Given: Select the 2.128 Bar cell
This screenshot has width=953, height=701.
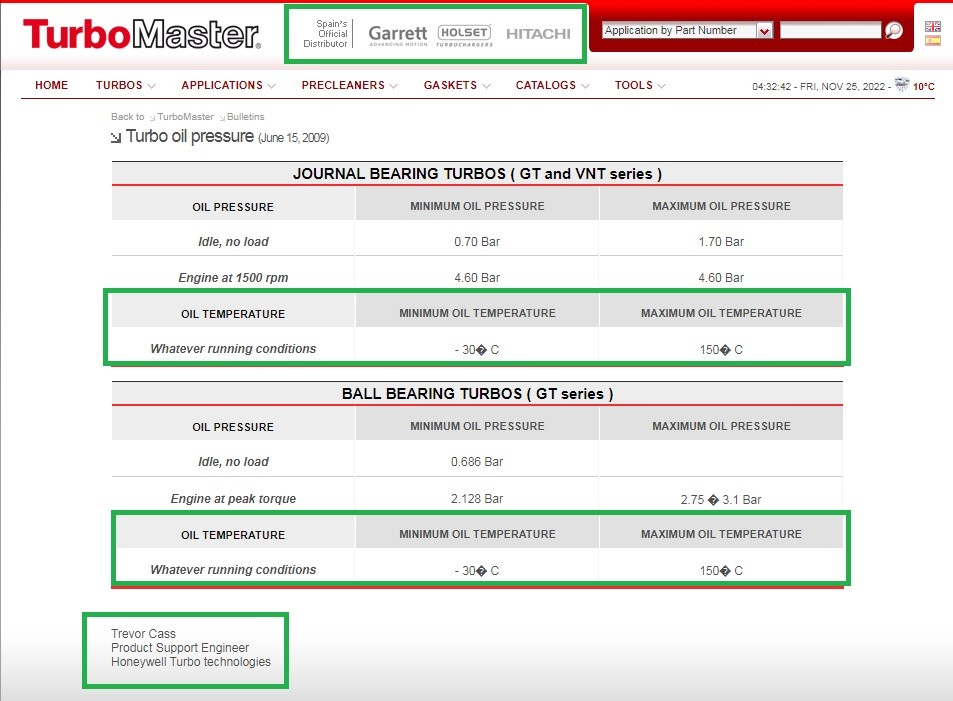Looking at the screenshot, I should click(477, 499).
